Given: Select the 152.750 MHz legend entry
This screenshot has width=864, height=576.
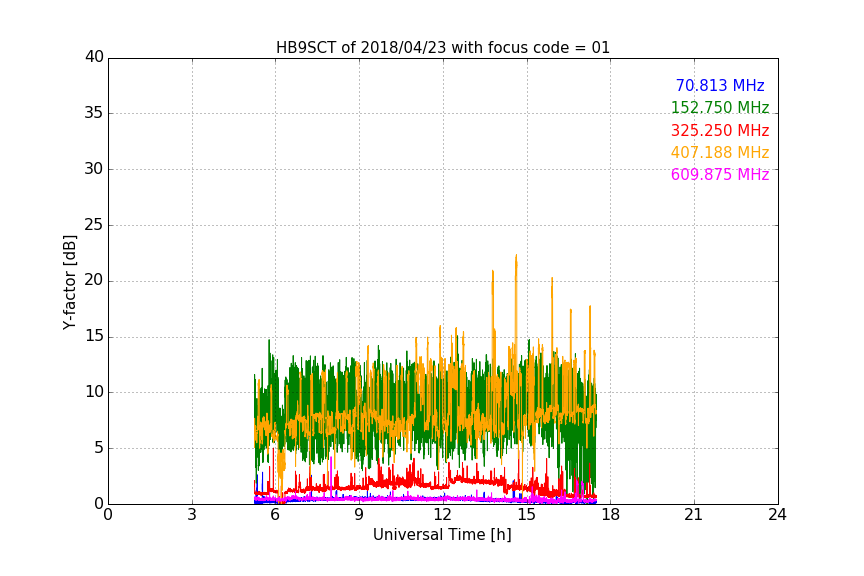Looking at the screenshot, I should point(720,107).
